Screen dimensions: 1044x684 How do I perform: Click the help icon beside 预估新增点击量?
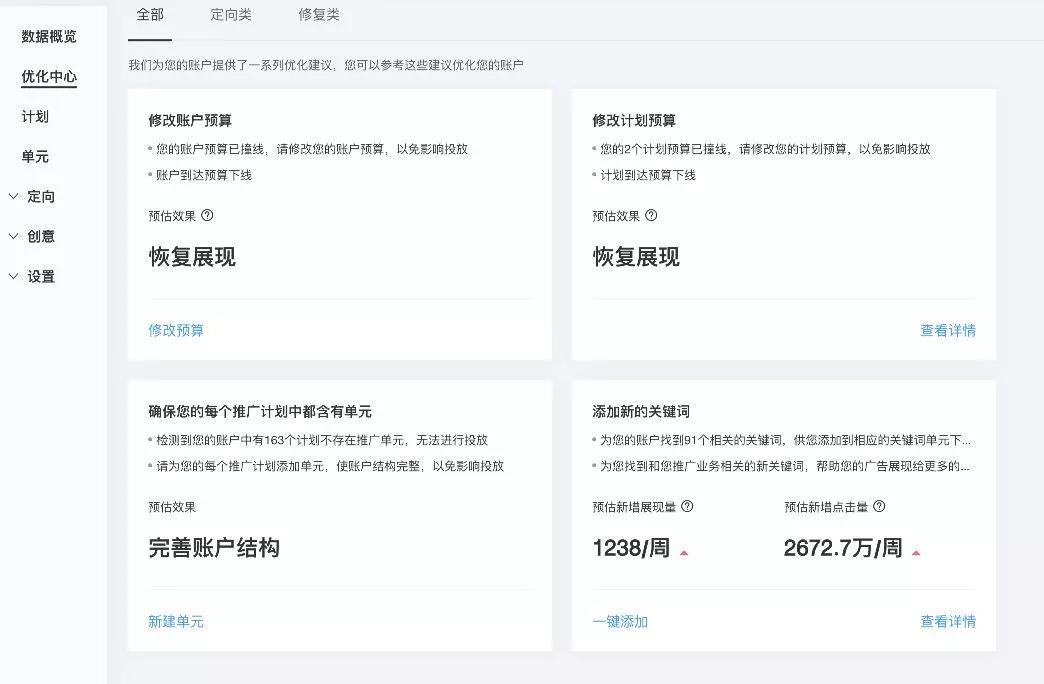tap(878, 507)
